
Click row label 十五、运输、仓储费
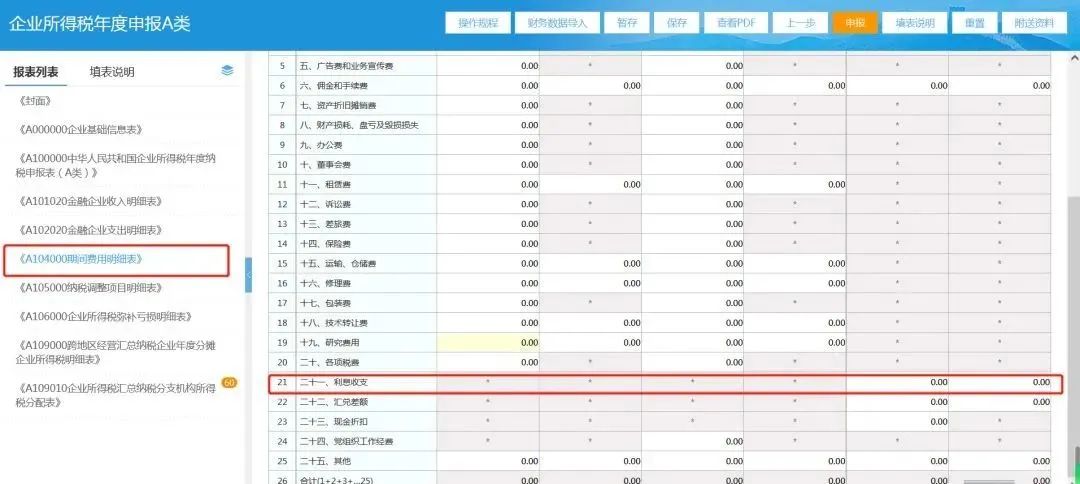pos(338,264)
